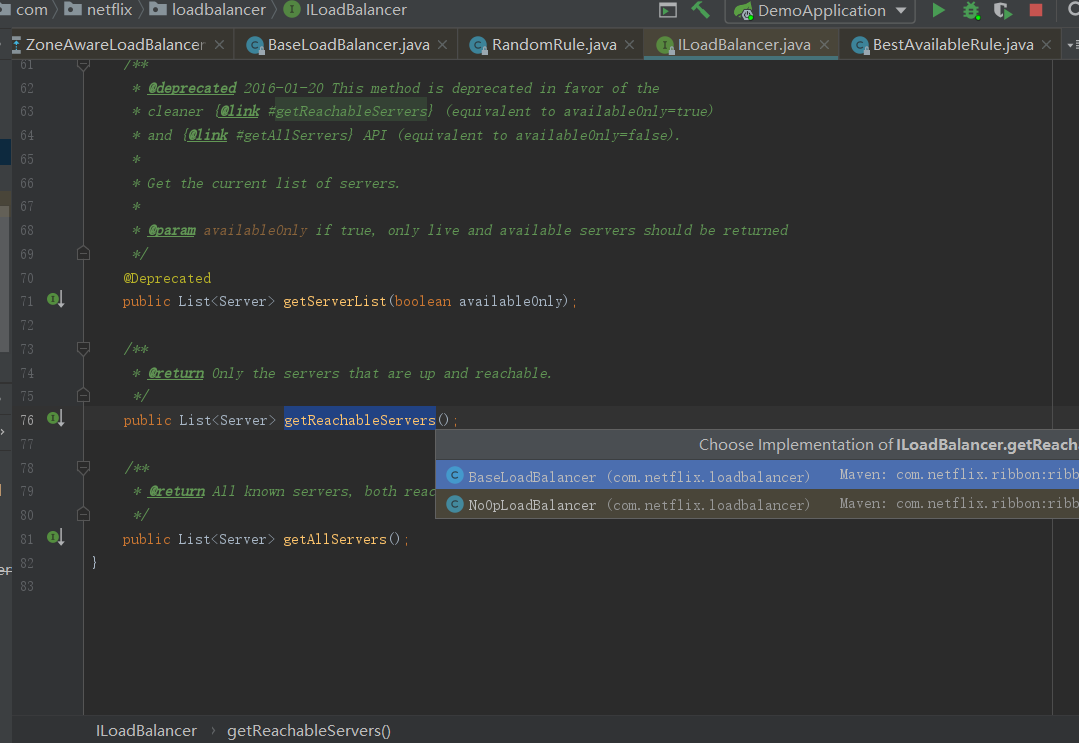Click the @param tag on line 68
This screenshot has width=1079, height=743.
(x=172, y=230)
